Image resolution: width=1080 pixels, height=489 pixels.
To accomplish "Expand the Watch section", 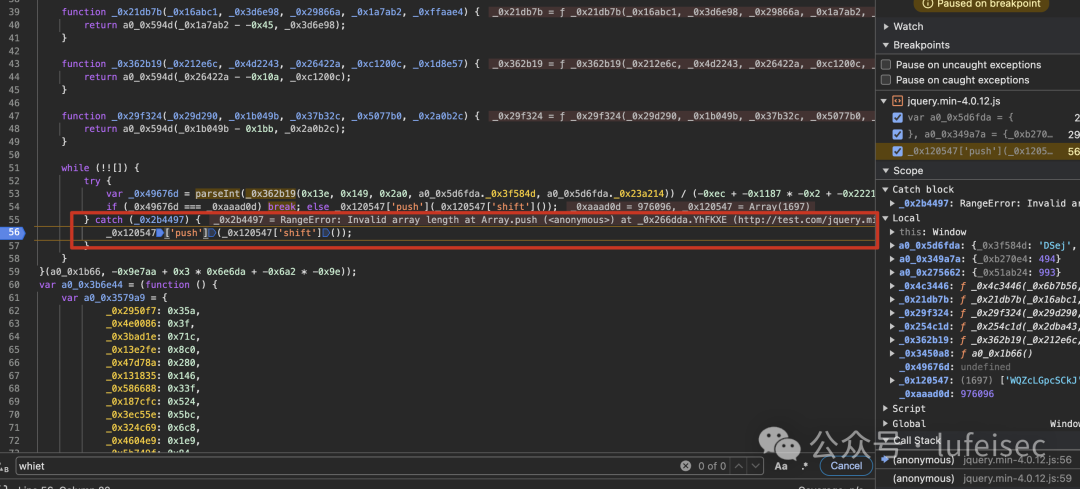I will coord(886,26).
